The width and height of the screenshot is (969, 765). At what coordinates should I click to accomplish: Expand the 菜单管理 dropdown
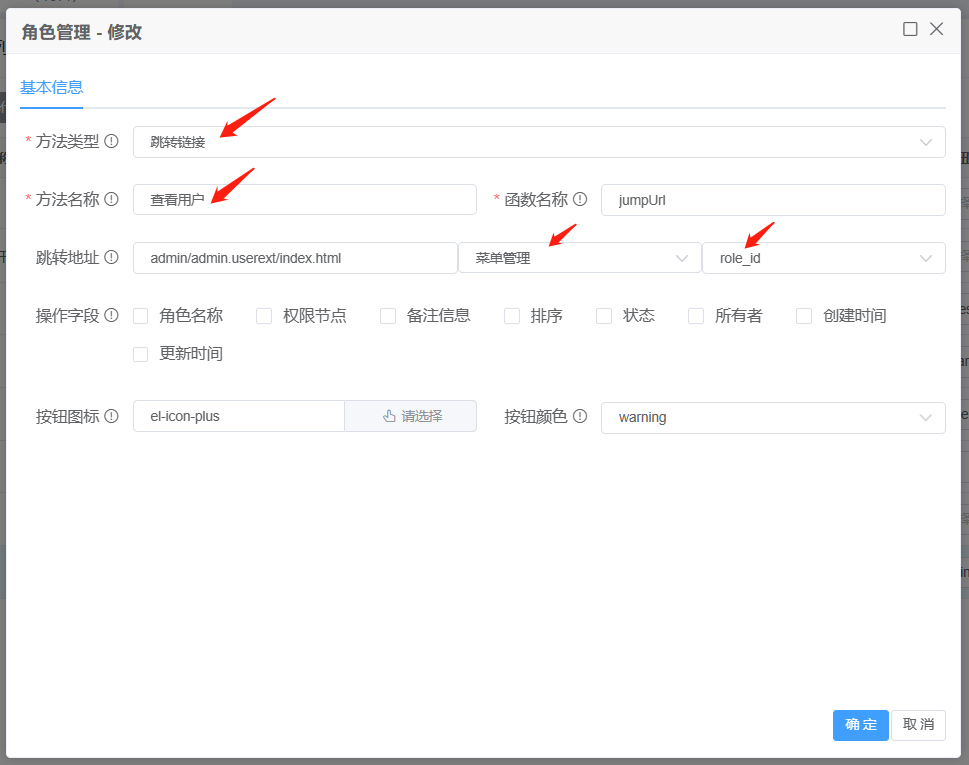(x=580, y=258)
